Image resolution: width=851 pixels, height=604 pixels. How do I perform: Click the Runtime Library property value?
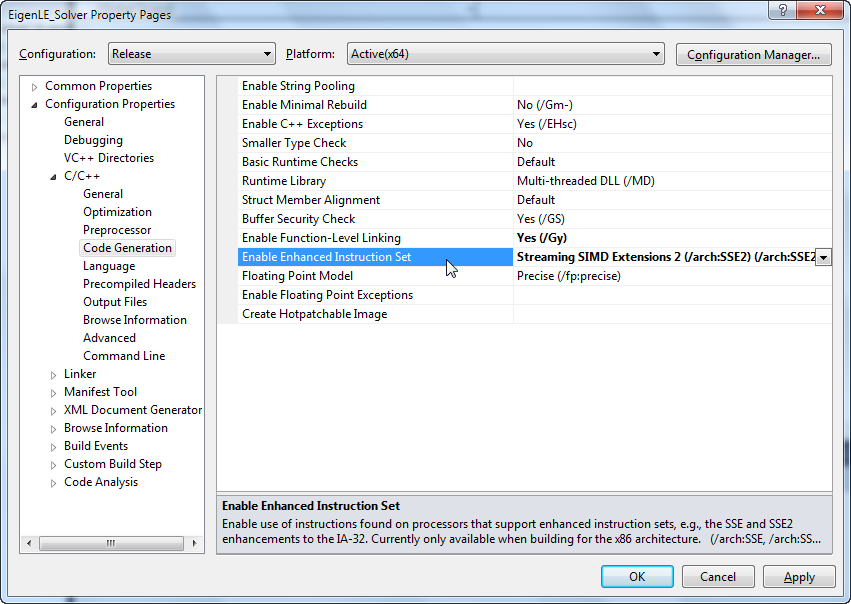(585, 181)
